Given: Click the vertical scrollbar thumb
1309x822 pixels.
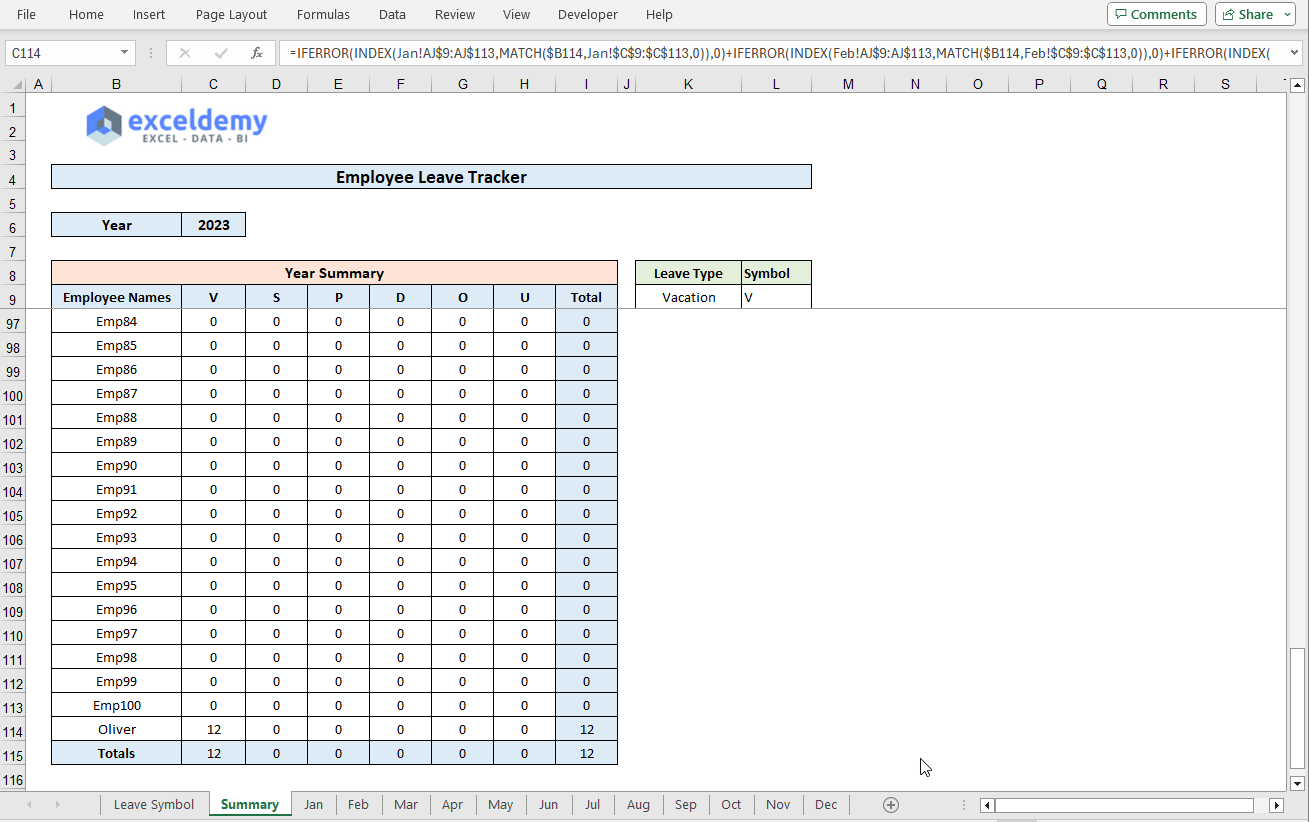Looking at the screenshot, I should 1298,710.
